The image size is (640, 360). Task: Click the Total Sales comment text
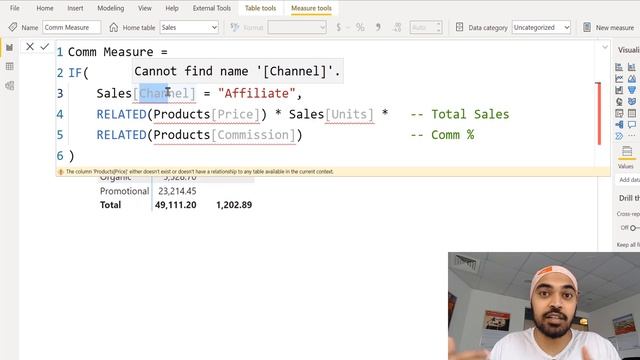click(460, 114)
